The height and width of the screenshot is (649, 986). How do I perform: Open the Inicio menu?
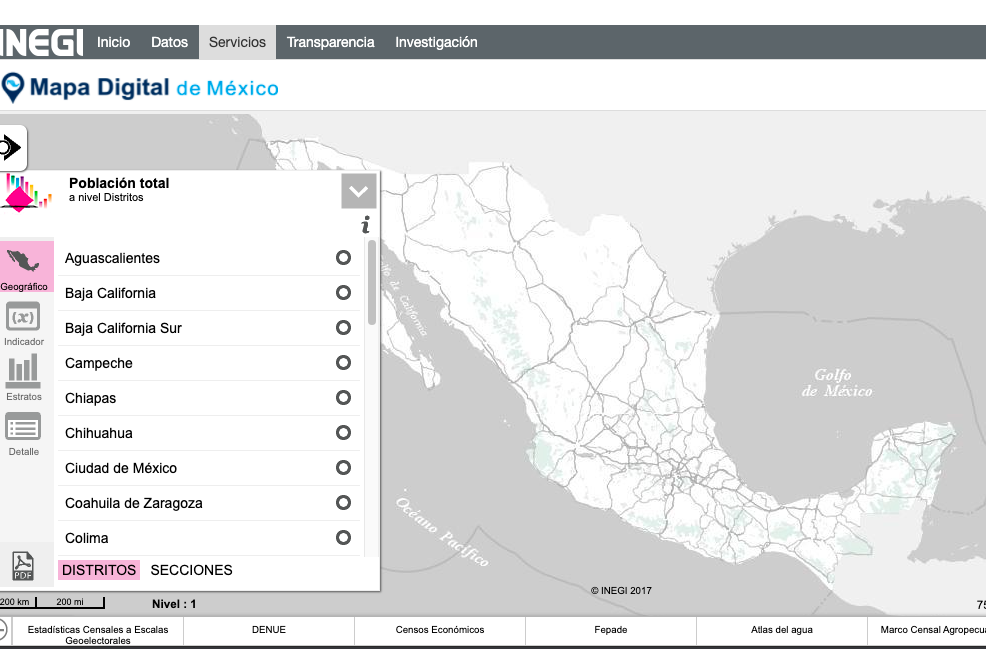pyautogui.click(x=113, y=42)
